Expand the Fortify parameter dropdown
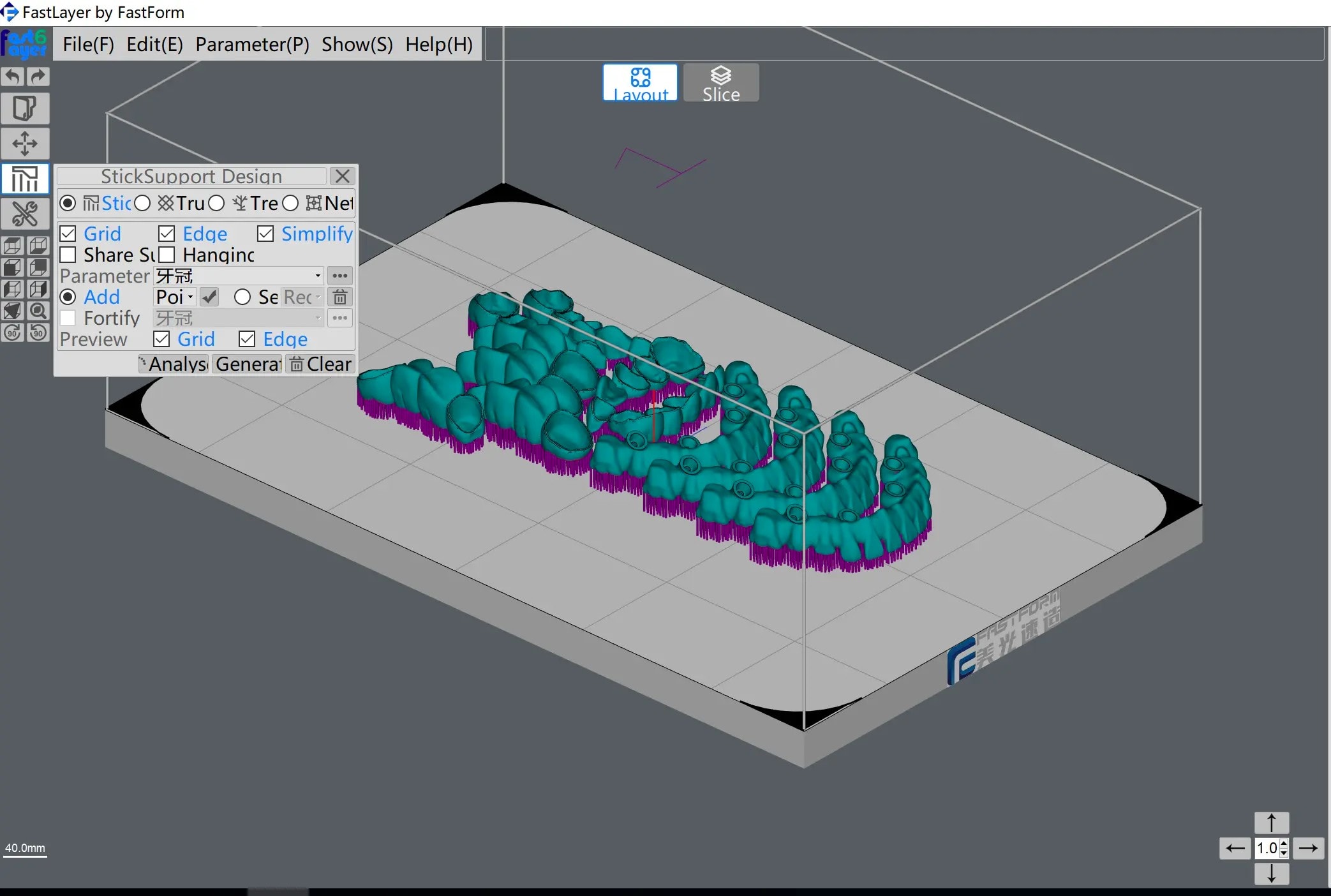This screenshot has height=896, width=1331. pos(319,318)
